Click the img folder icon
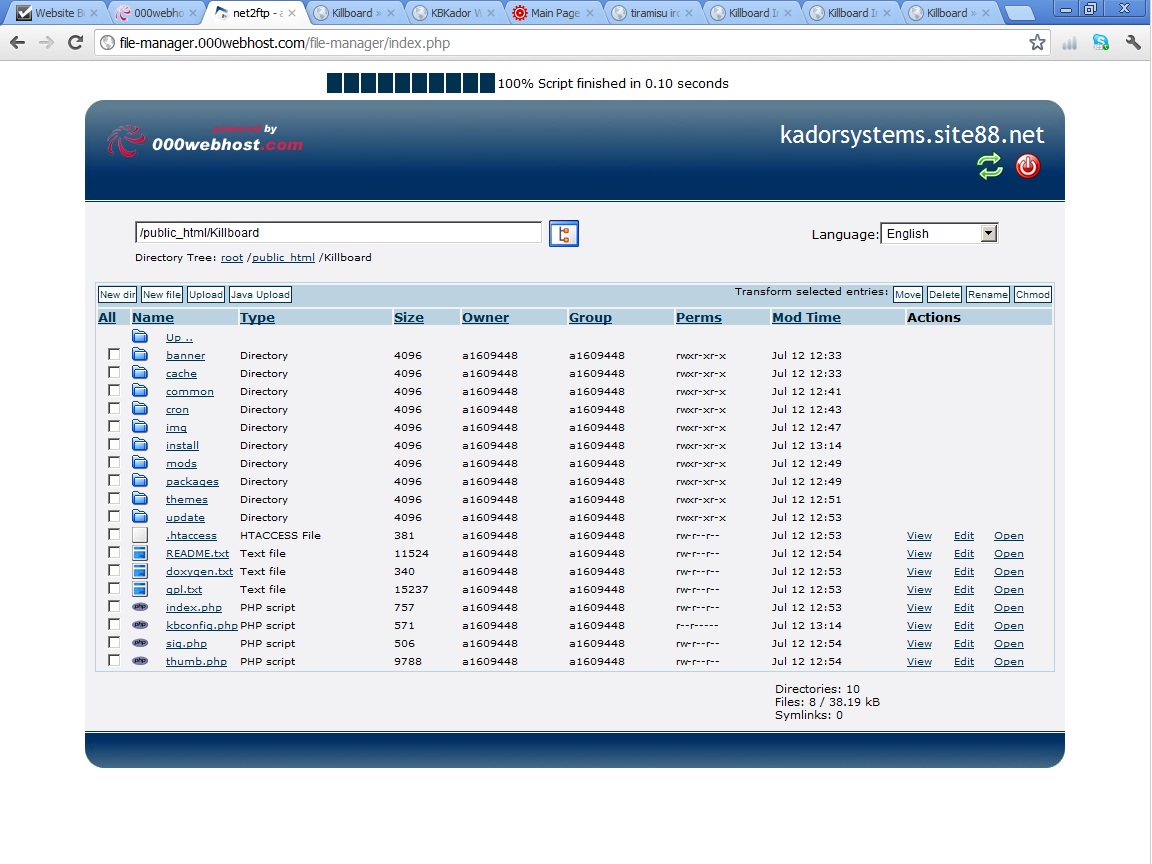 tap(140, 427)
